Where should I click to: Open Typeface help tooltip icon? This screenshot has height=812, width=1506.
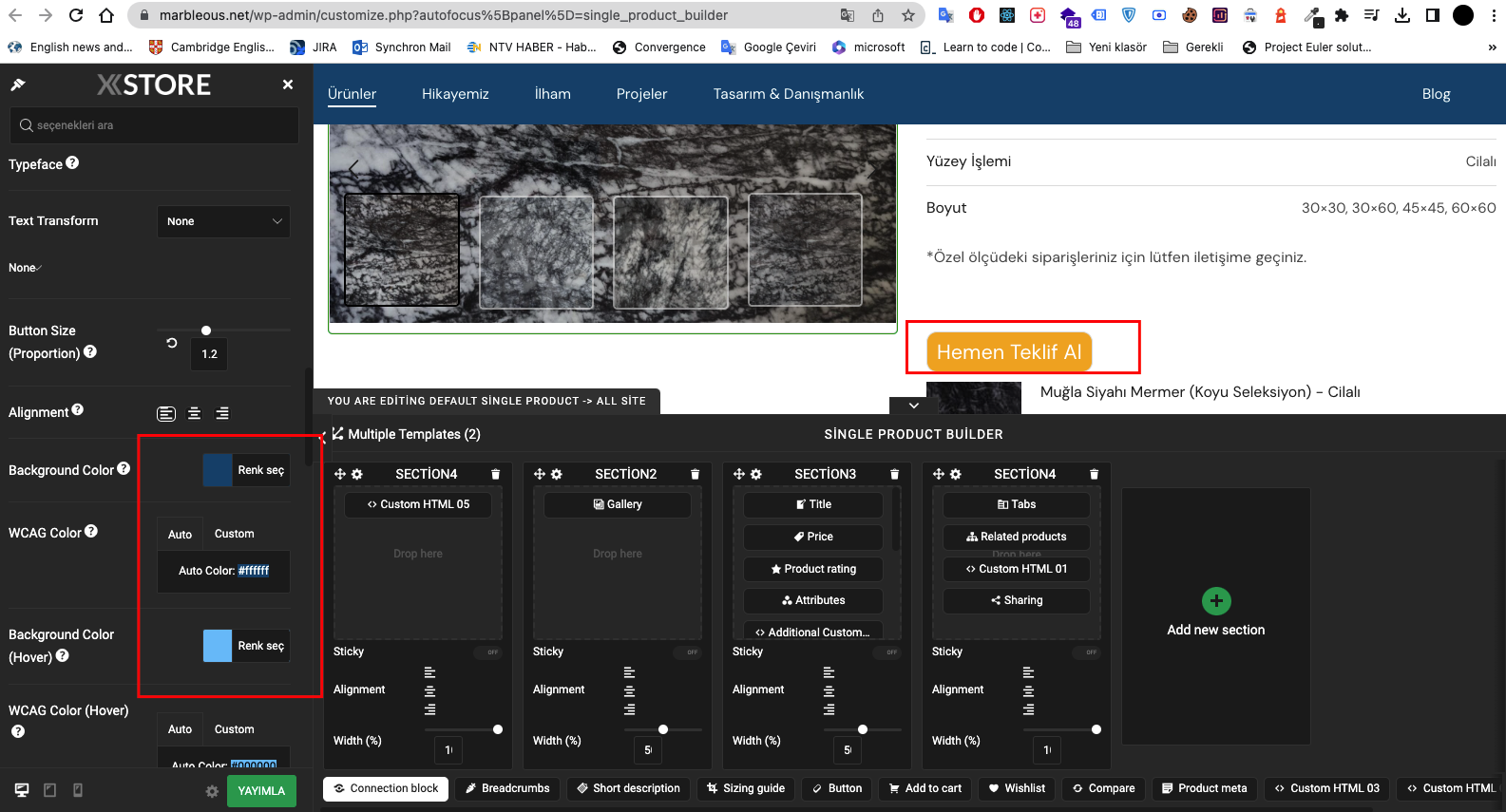(72, 162)
